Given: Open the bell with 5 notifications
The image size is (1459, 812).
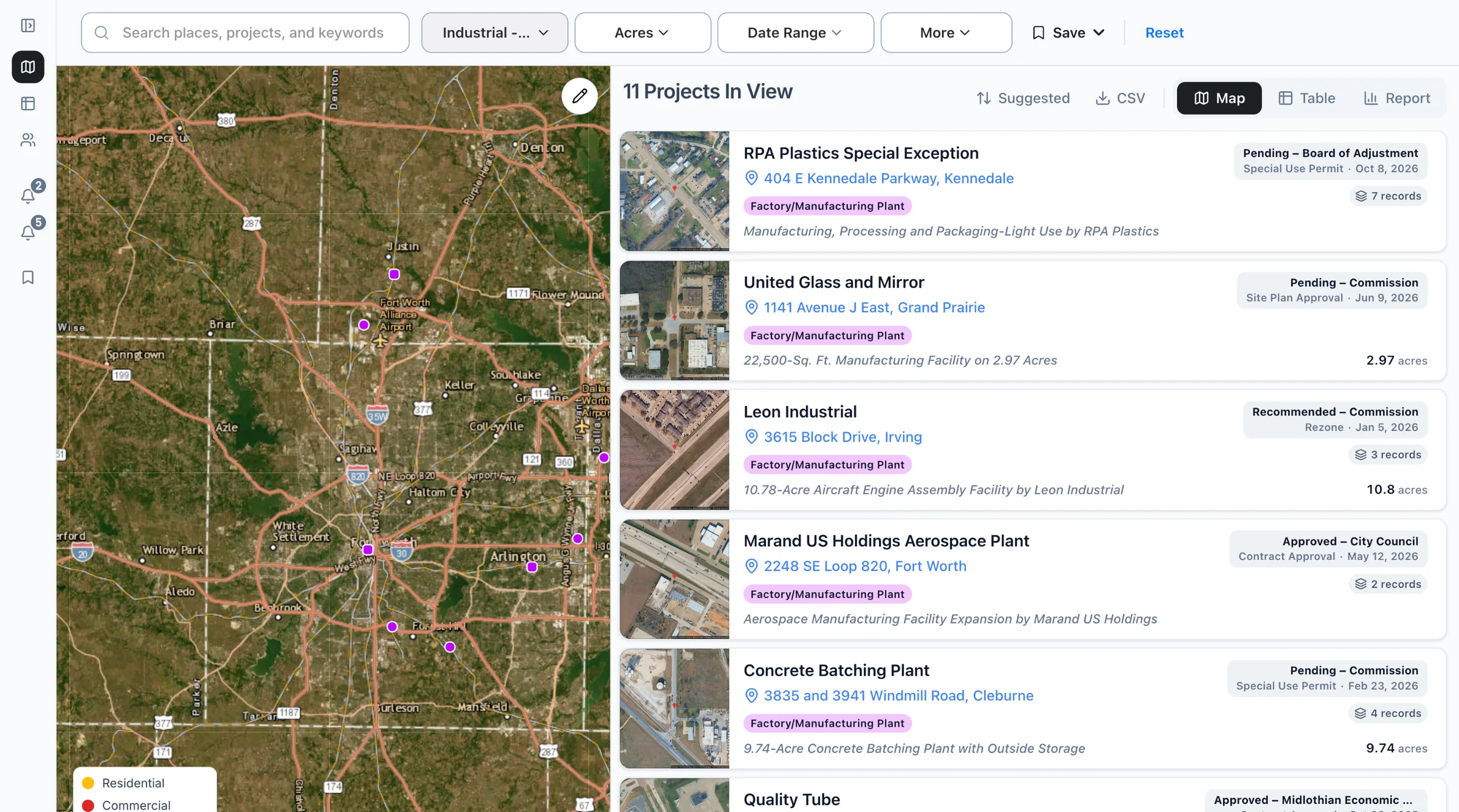Looking at the screenshot, I should (x=29, y=231).
